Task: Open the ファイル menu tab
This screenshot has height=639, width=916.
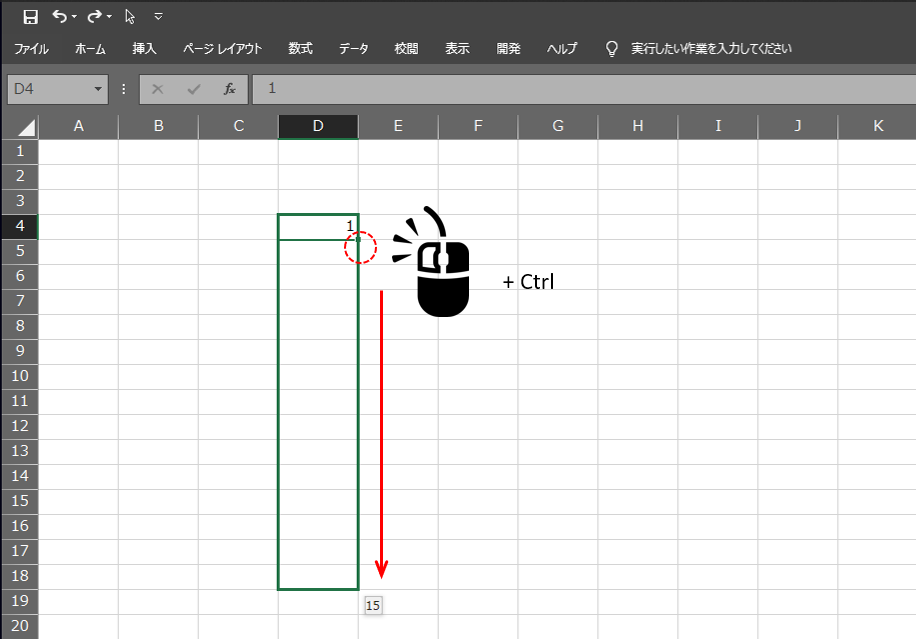Action: pyautogui.click(x=31, y=49)
